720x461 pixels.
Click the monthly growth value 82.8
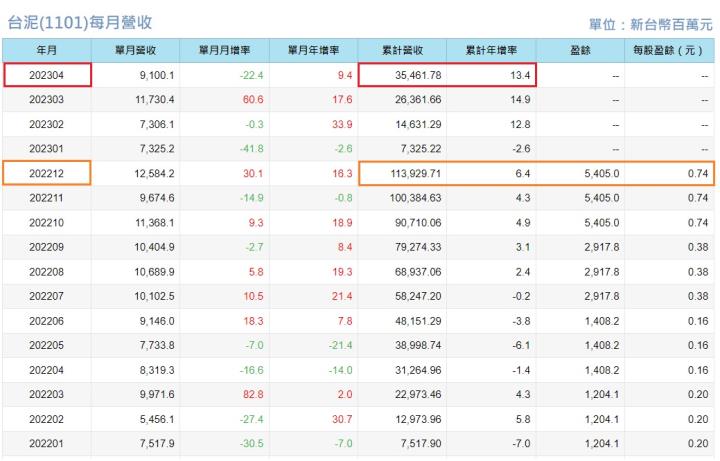253,394
